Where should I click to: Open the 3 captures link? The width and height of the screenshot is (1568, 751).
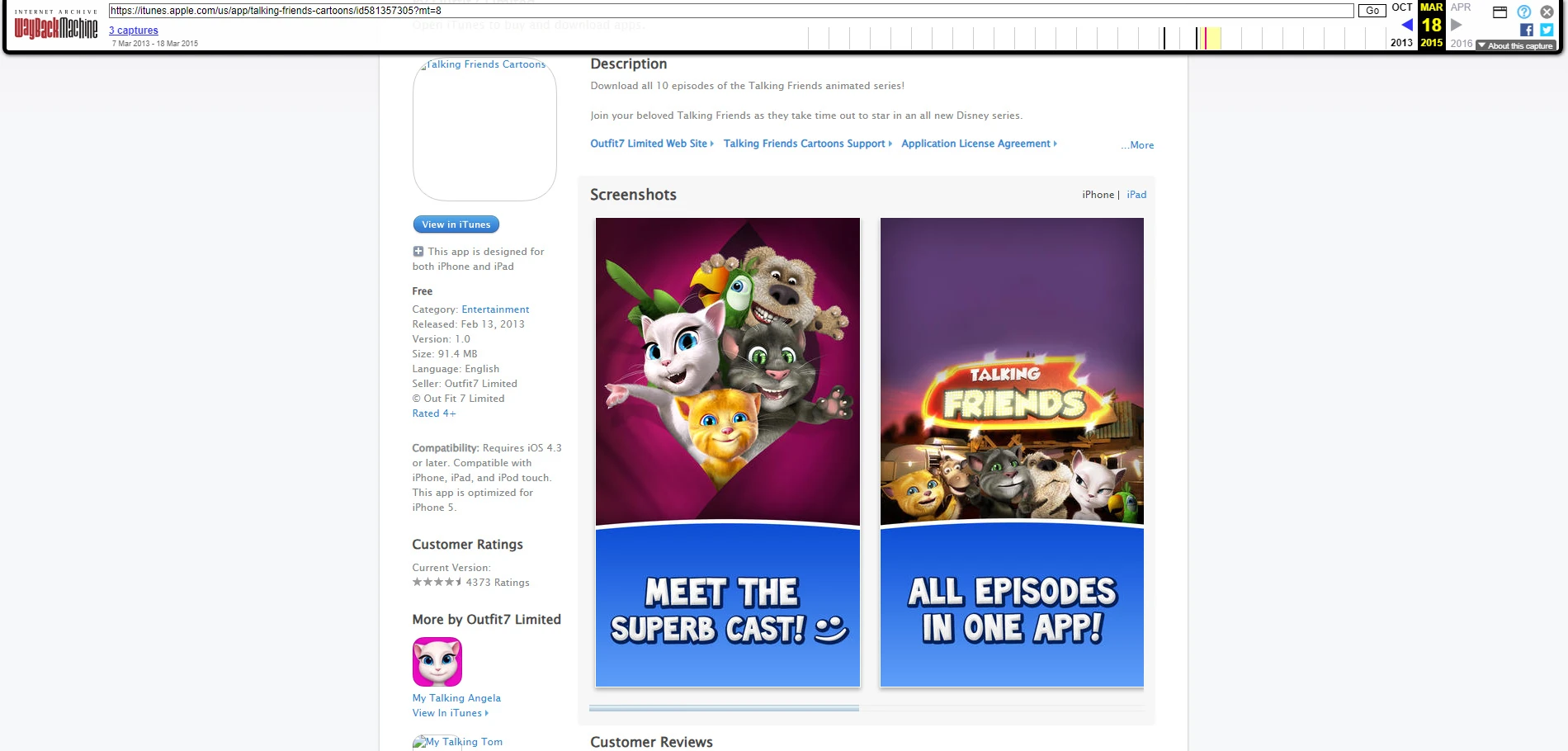132,30
